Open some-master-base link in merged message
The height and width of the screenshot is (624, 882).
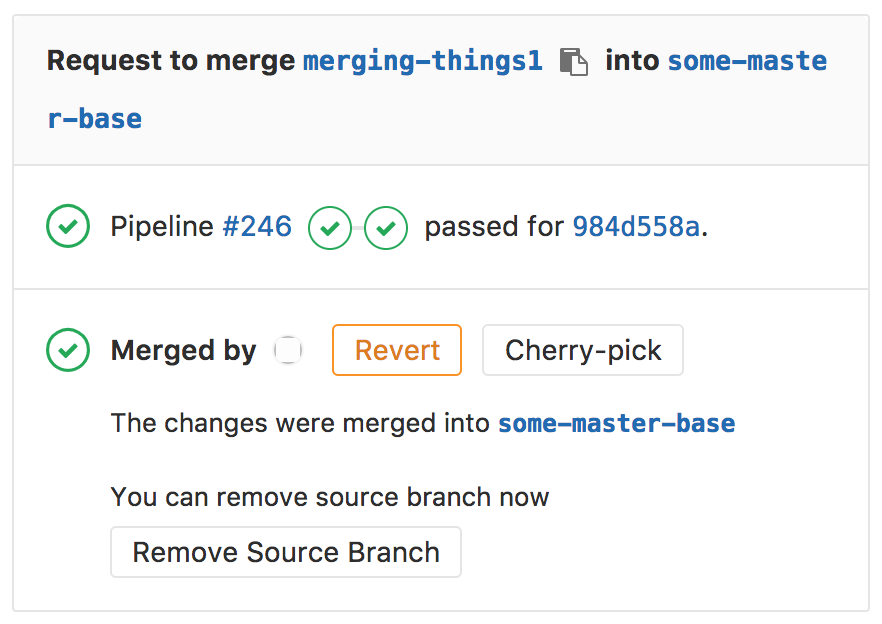pyautogui.click(x=616, y=423)
